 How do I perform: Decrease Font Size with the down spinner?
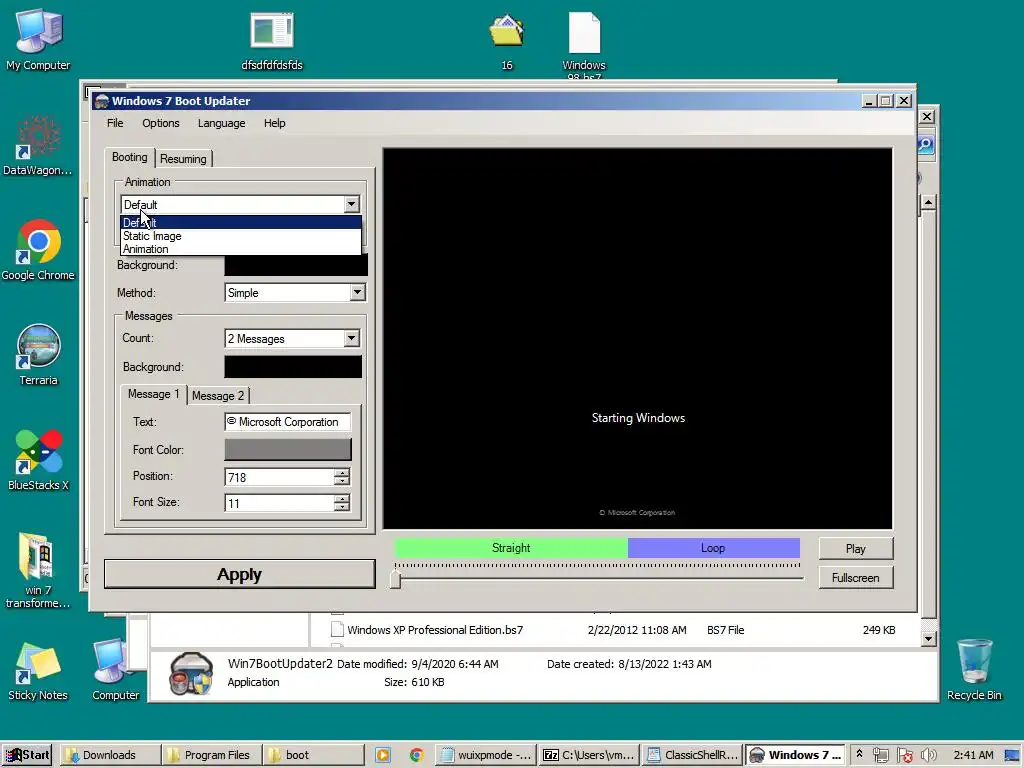point(342,507)
